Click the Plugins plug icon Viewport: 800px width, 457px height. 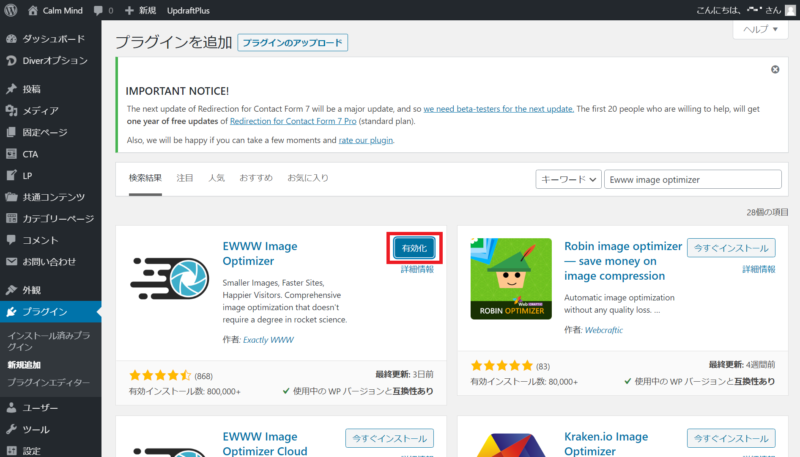coord(11,312)
